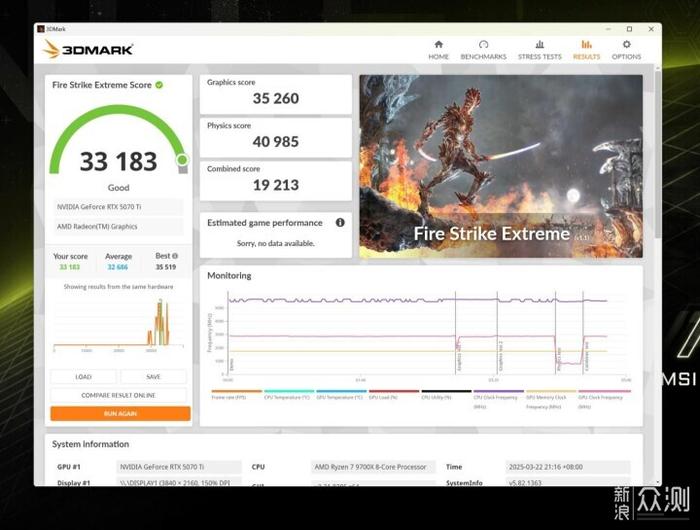Click the AMD Ryzen 7 9700X CPU field
The height and width of the screenshot is (530, 700).
pos(373,467)
